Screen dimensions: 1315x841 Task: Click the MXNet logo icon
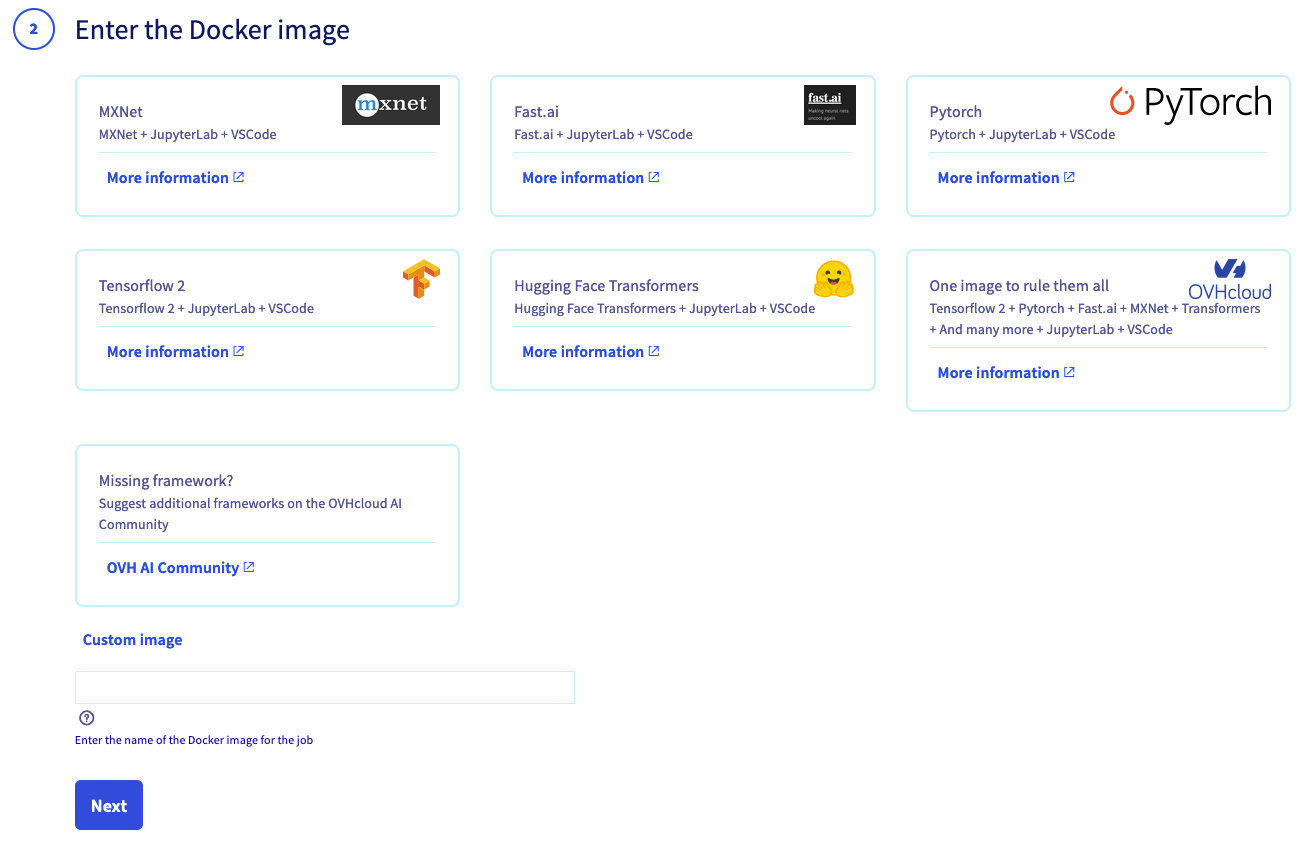click(x=390, y=105)
